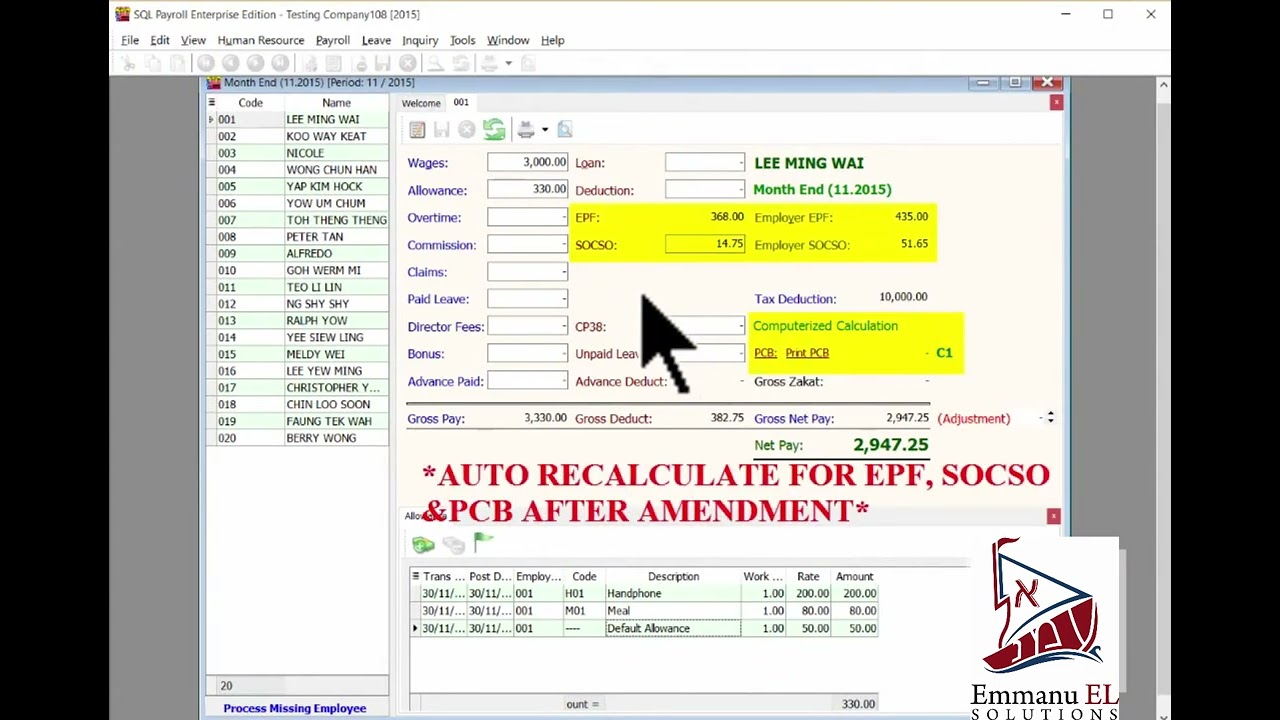Open the Tools menu
This screenshot has height=720, width=1280.
(462, 40)
